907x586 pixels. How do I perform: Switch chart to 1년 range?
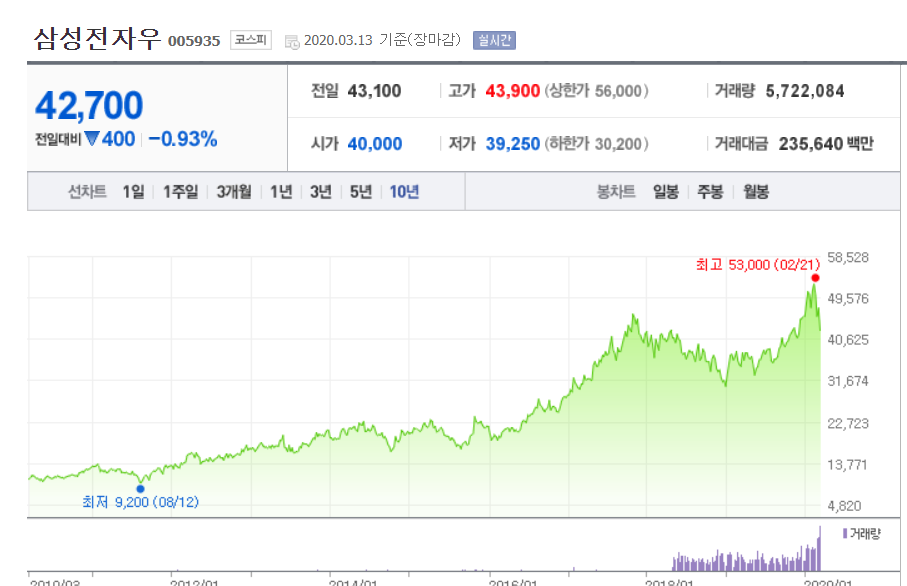pos(281,191)
